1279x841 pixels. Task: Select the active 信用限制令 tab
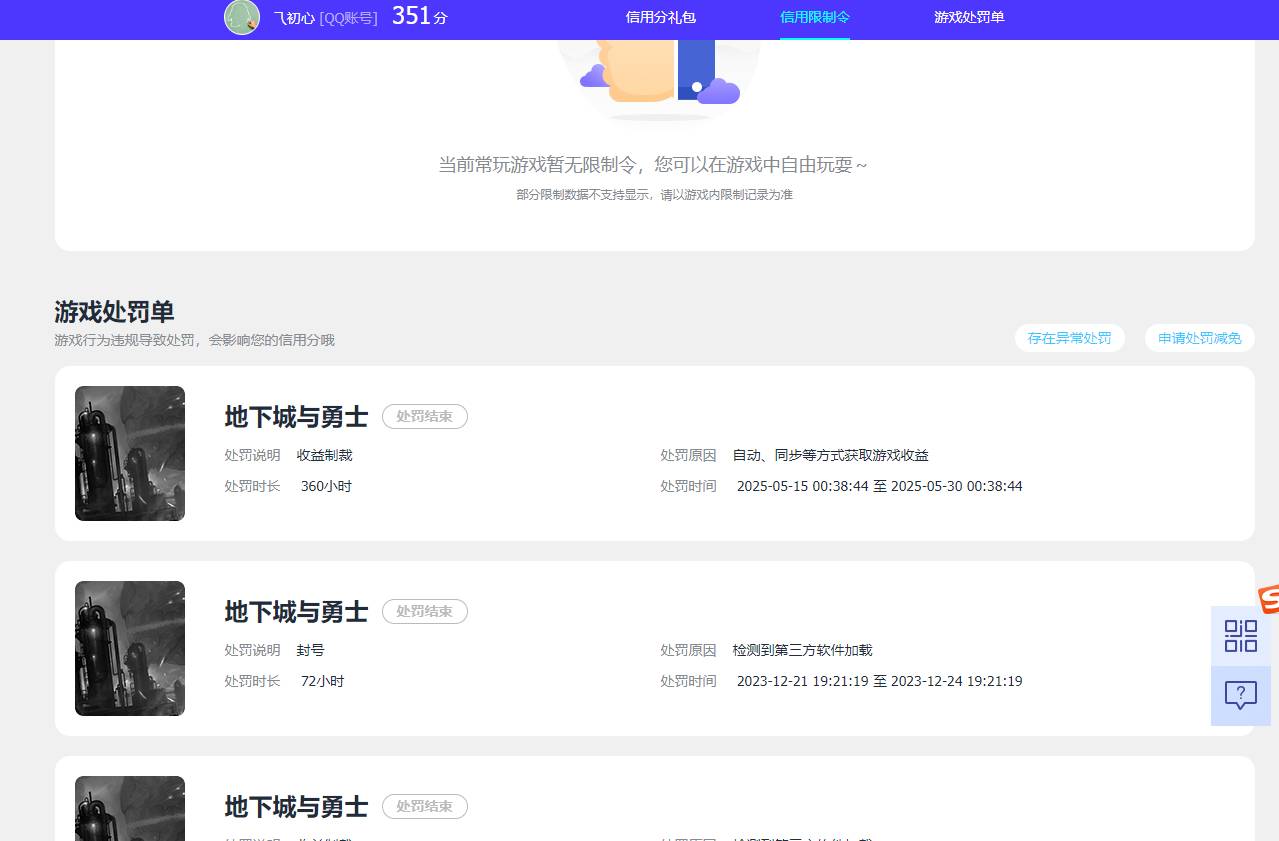click(814, 17)
